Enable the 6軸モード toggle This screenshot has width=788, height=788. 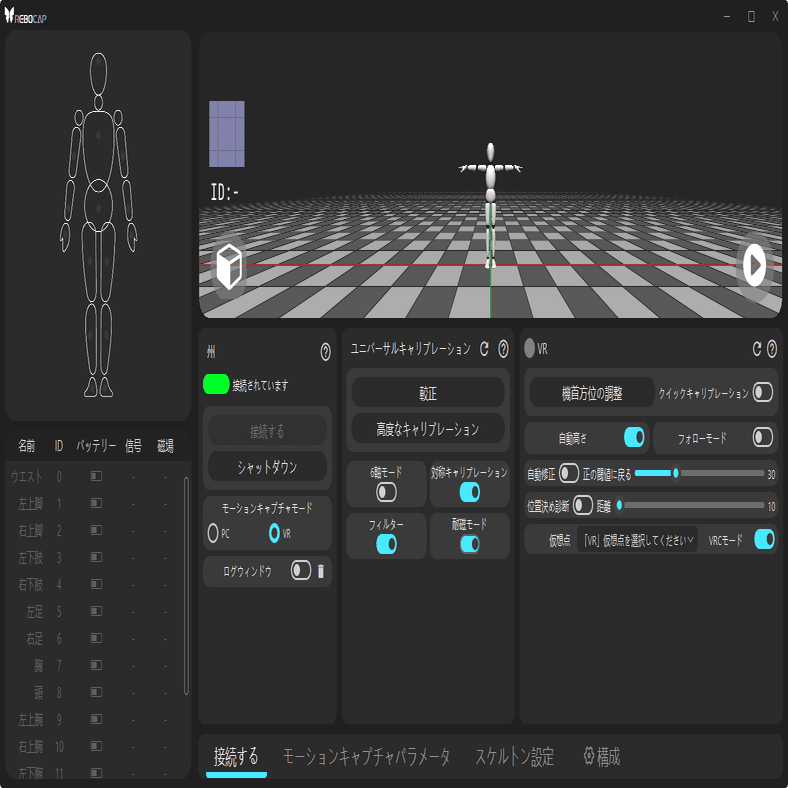click(386, 492)
